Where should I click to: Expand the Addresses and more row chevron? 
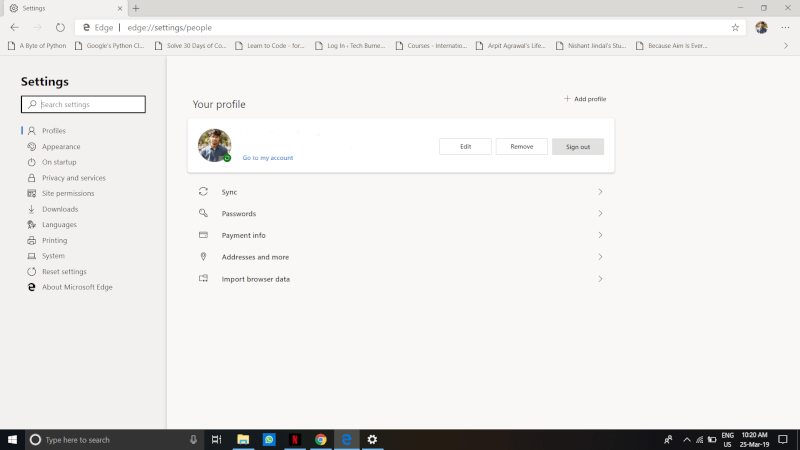tap(600, 257)
